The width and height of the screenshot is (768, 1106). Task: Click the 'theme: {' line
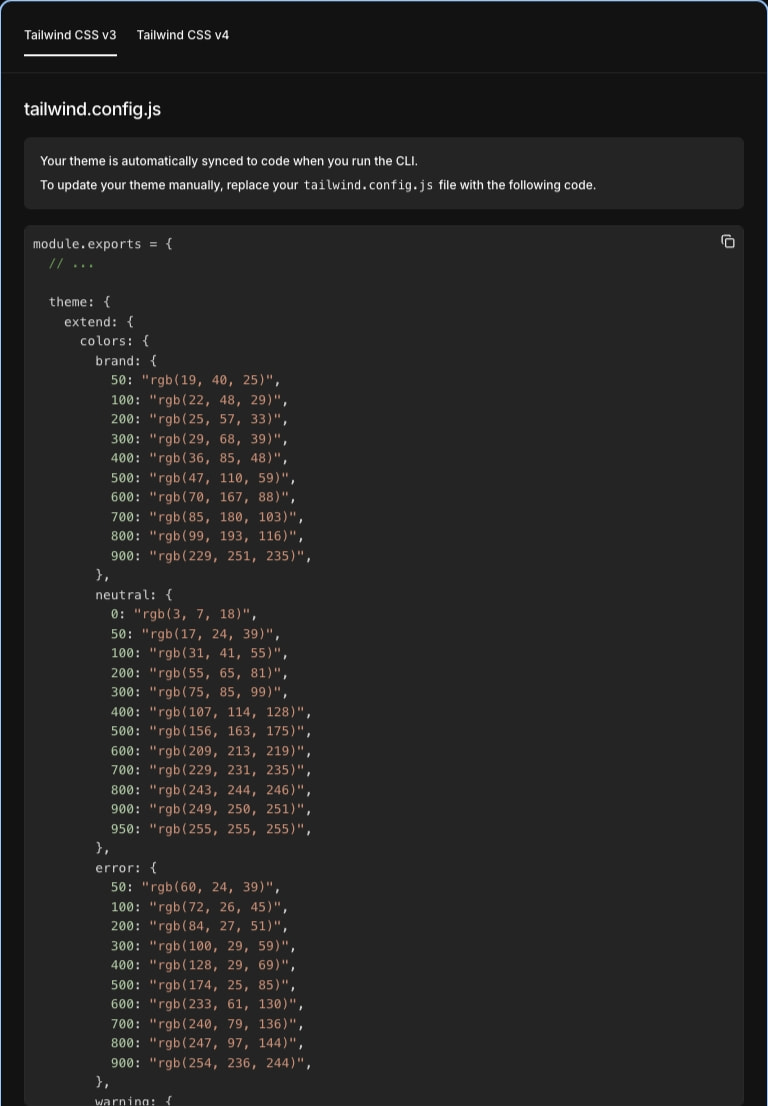coord(80,302)
